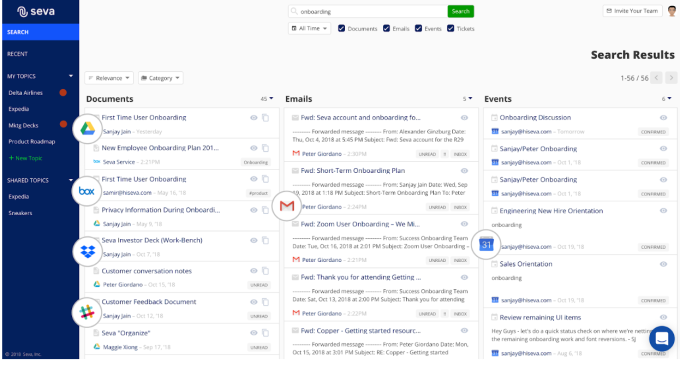Collapse the Shared Topics section

click(71, 180)
